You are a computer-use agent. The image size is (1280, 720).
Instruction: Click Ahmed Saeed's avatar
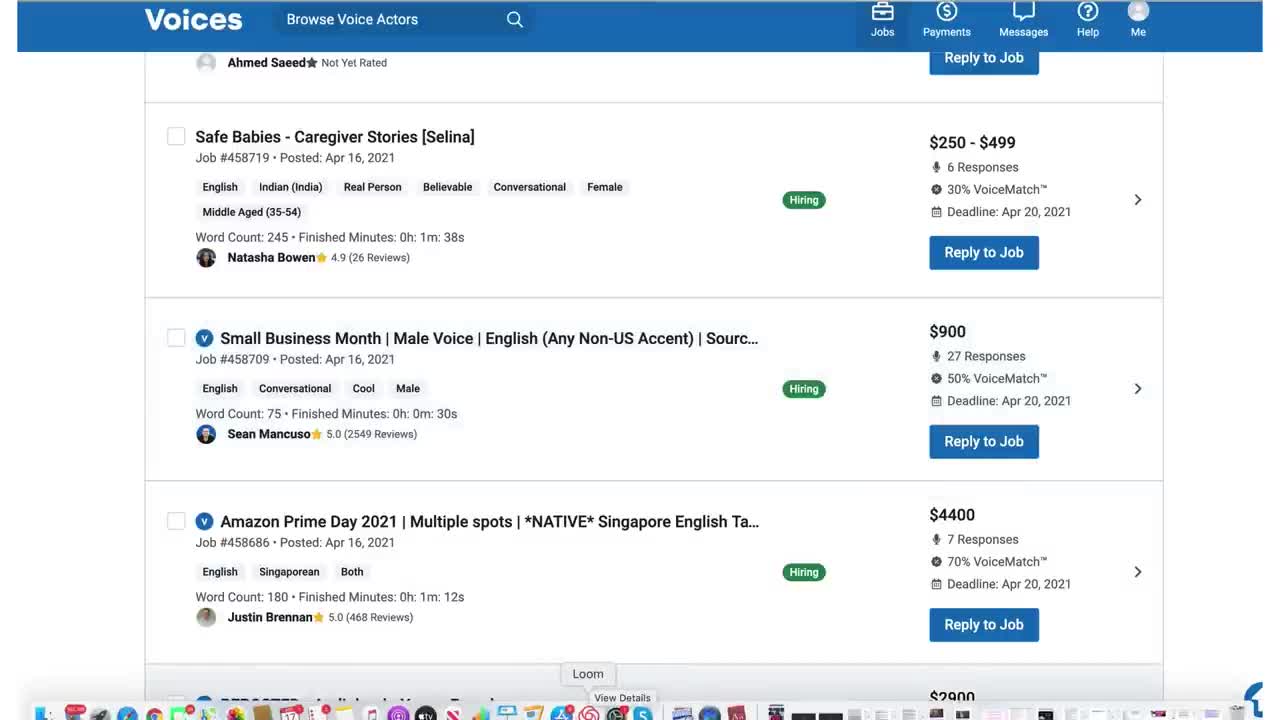point(206,63)
